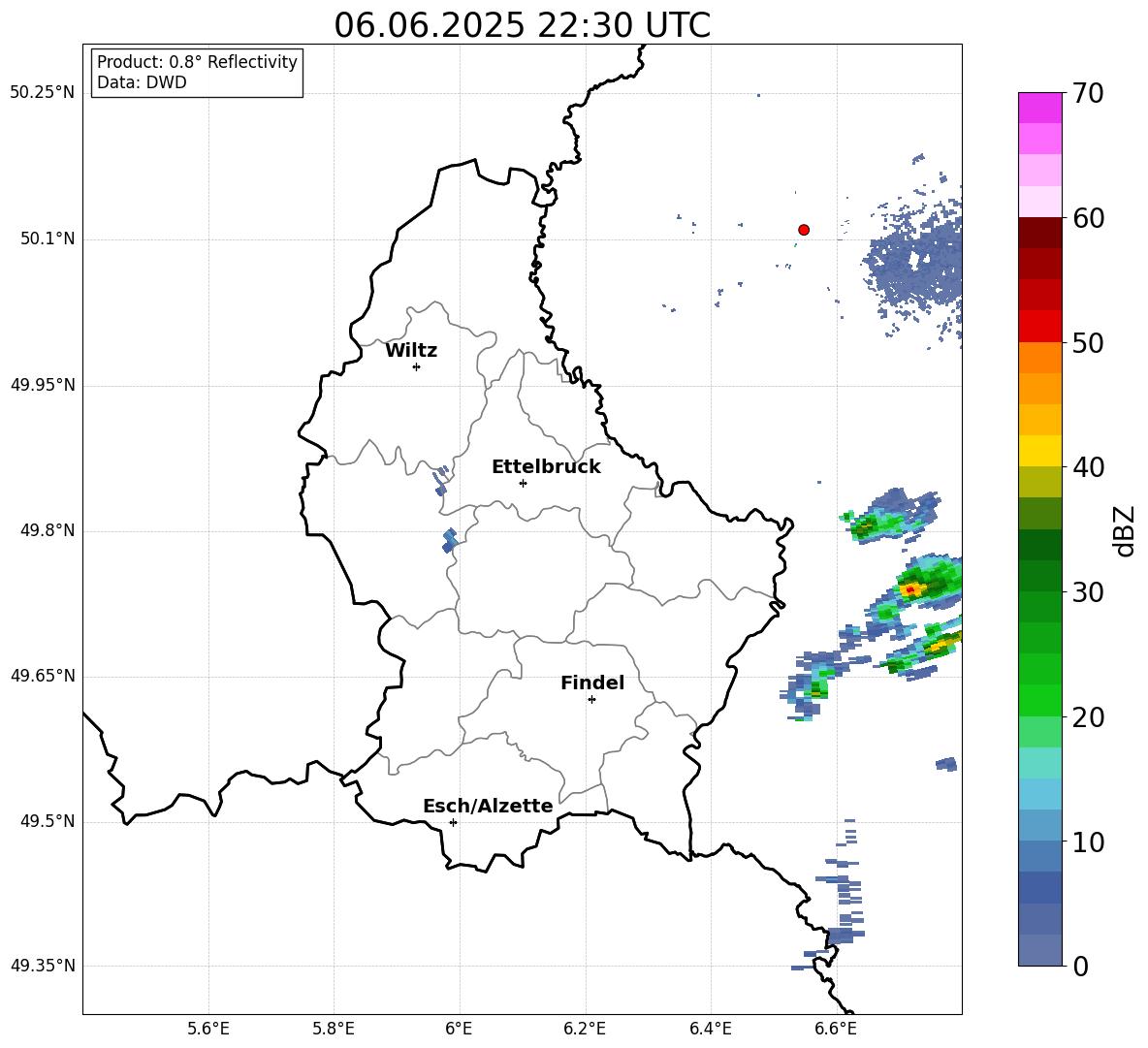Viewport: 1148px width, 1048px height.
Task: Click the colorbar value 40
Action: tap(1088, 467)
